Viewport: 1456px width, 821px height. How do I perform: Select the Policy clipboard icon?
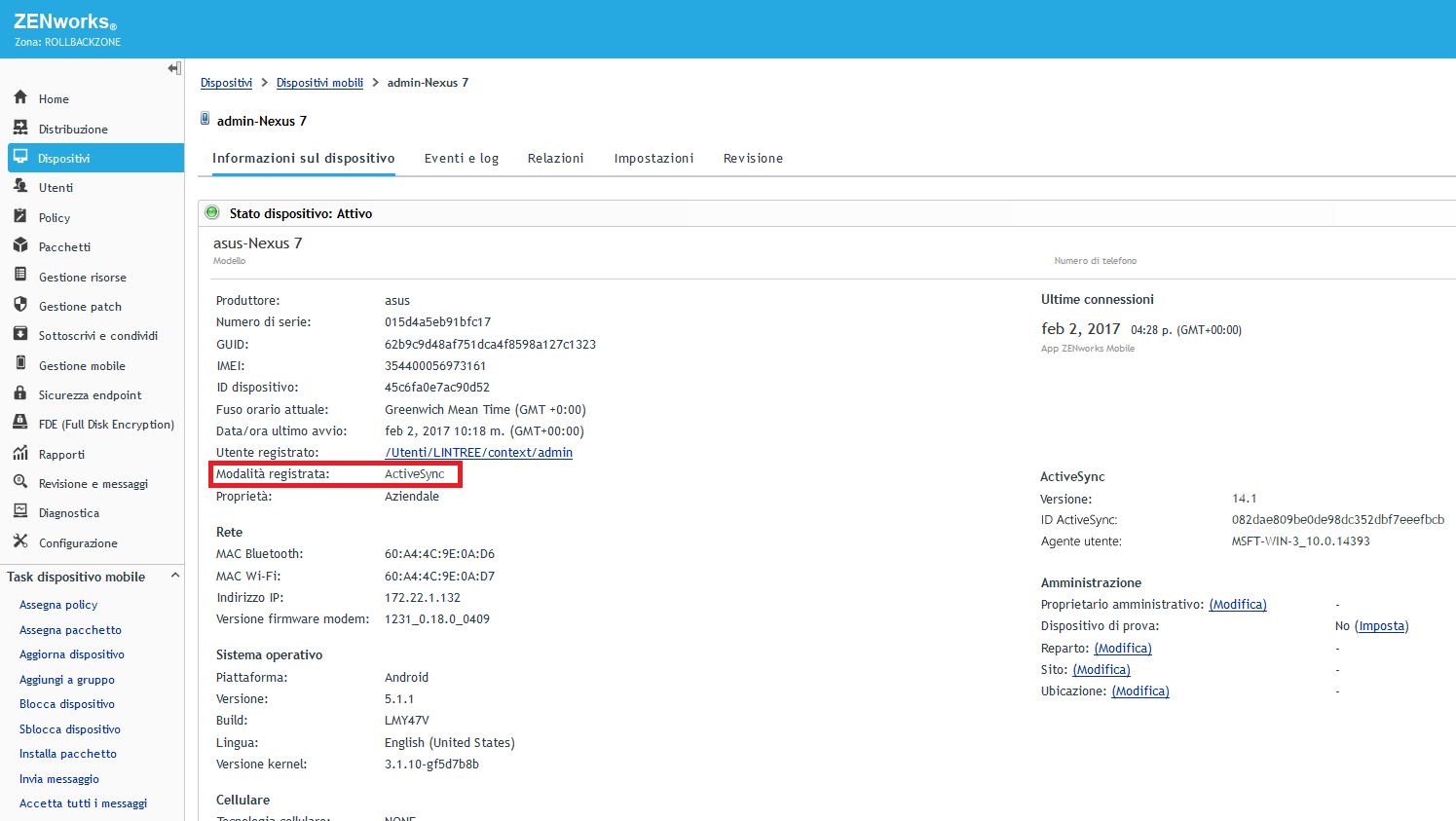click(20, 216)
